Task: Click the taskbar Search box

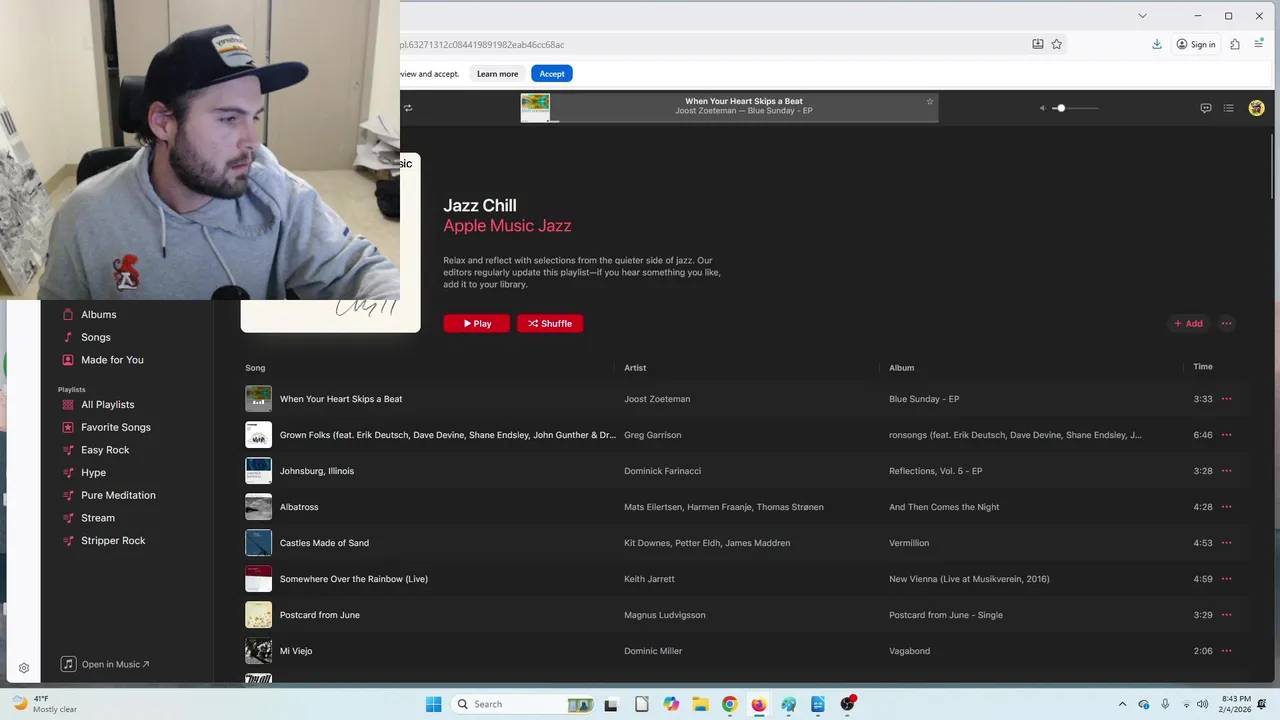Action: pos(524,704)
